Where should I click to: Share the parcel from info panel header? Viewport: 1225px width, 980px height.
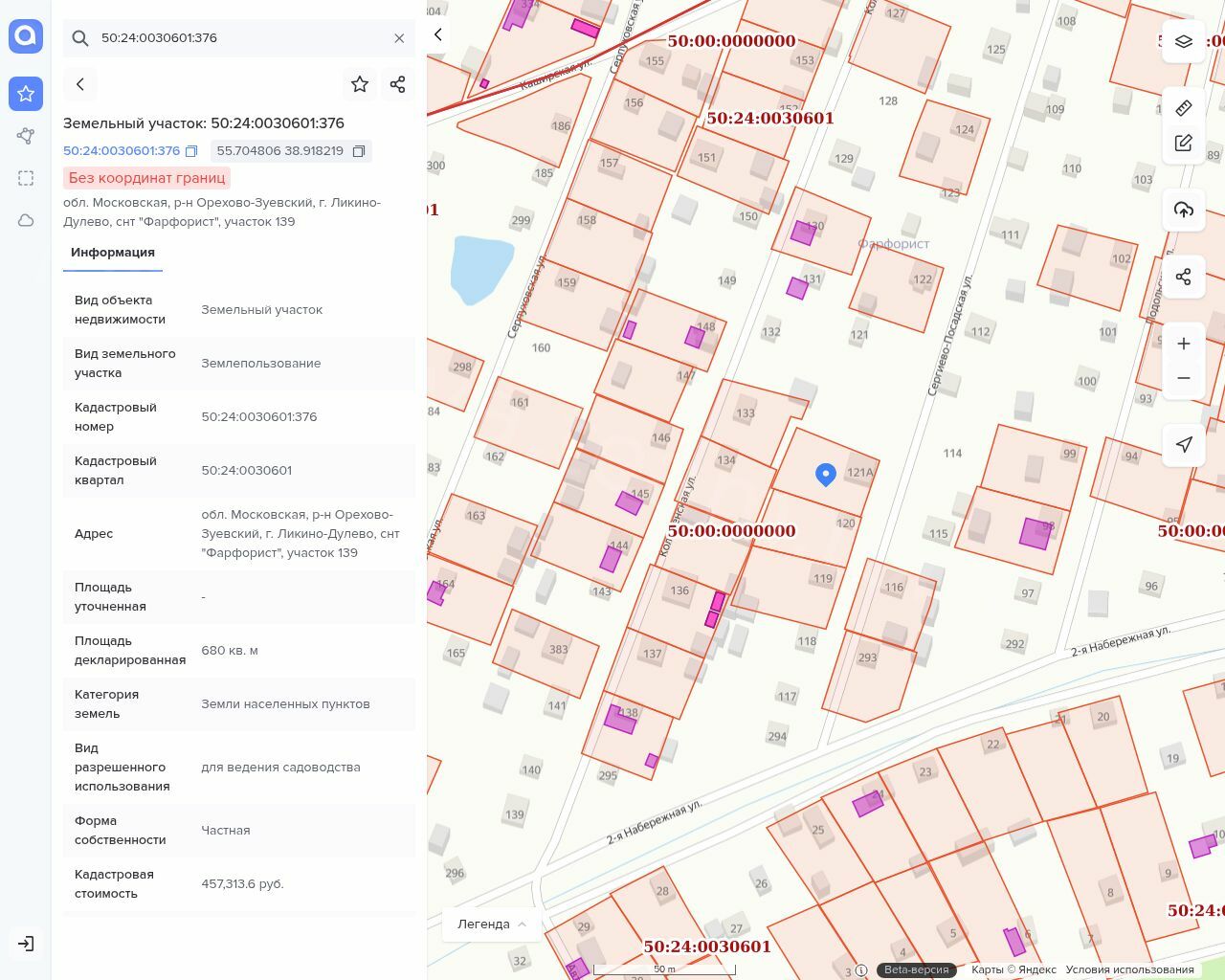click(x=398, y=84)
